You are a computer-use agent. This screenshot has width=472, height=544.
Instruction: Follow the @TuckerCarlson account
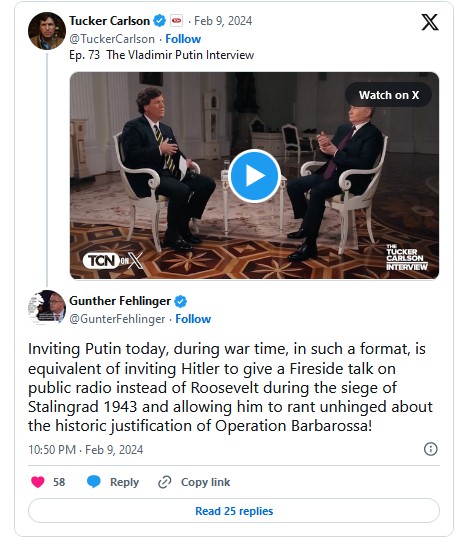pos(183,39)
